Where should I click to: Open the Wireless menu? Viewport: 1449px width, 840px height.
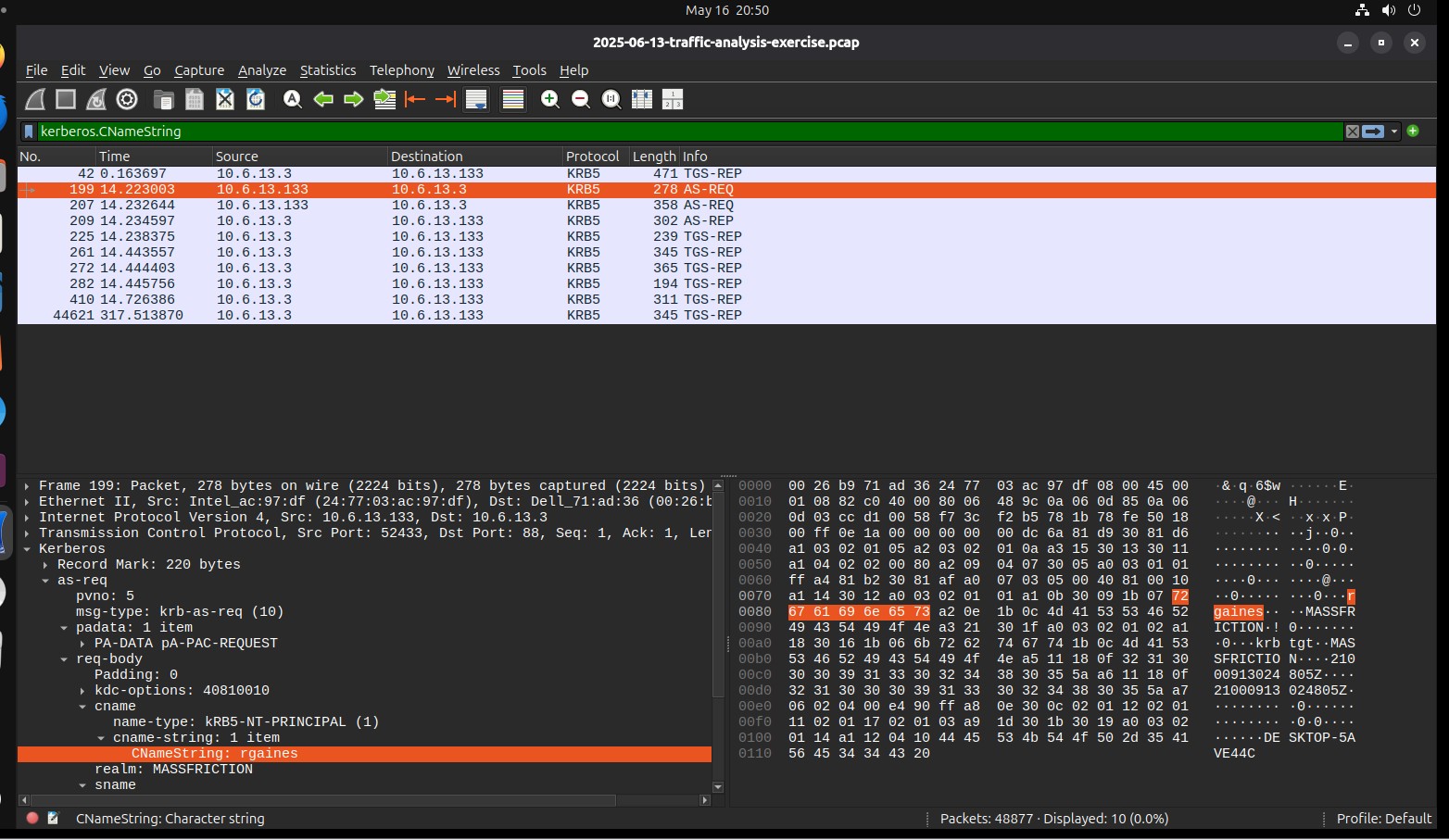point(473,70)
